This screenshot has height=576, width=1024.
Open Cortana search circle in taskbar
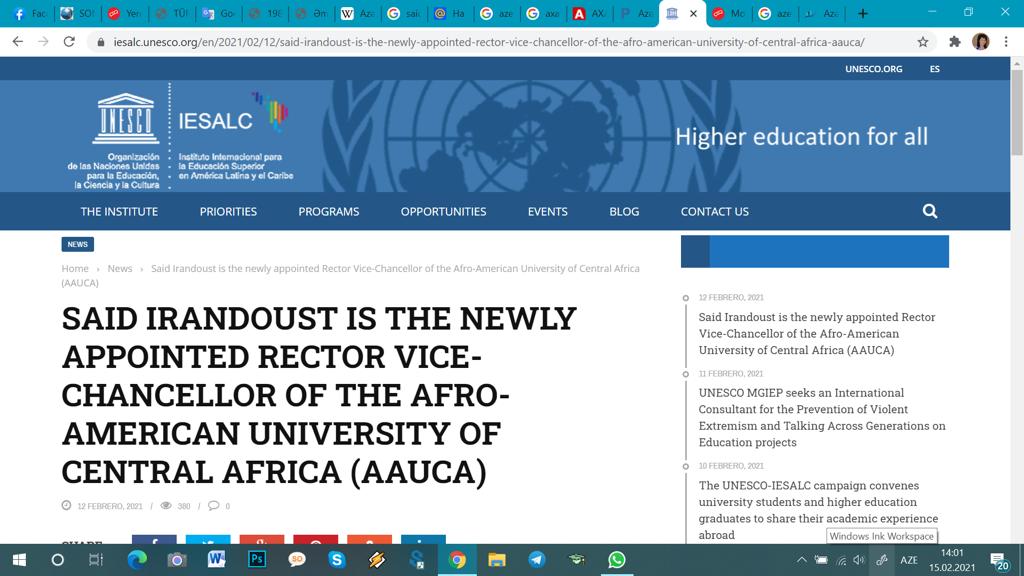coord(57,560)
